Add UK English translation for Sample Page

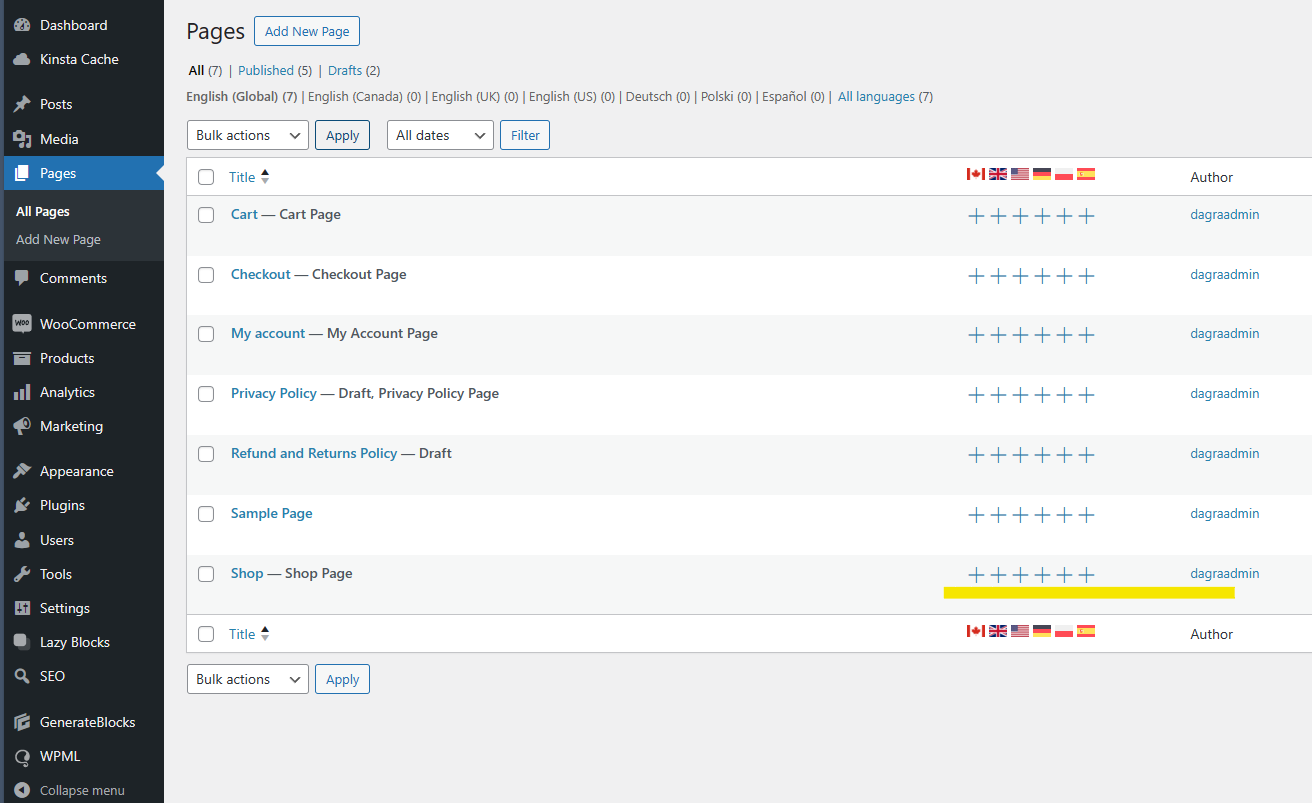click(x=998, y=515)
